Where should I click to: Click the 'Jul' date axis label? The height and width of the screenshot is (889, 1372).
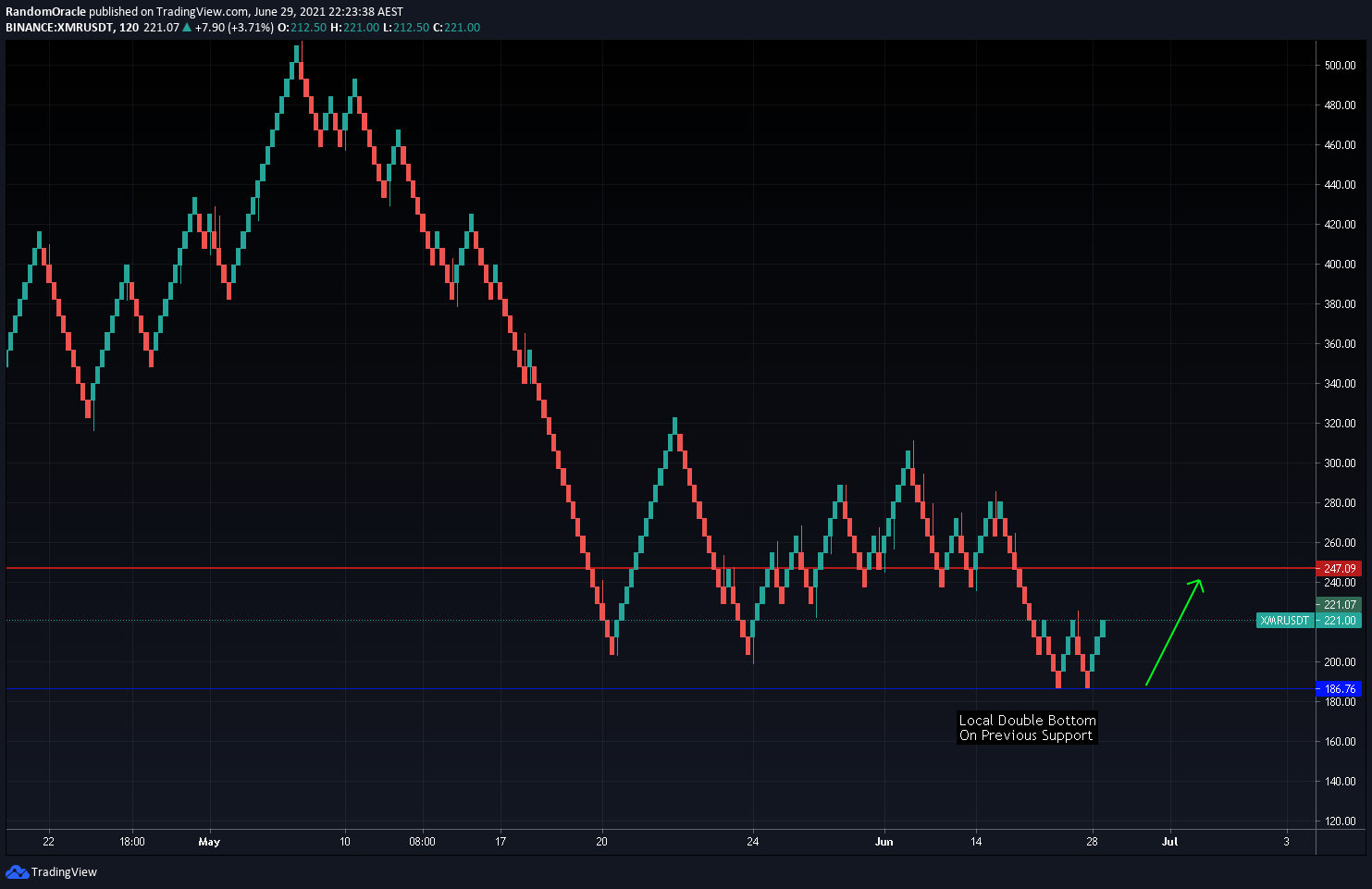[1169, 842]
